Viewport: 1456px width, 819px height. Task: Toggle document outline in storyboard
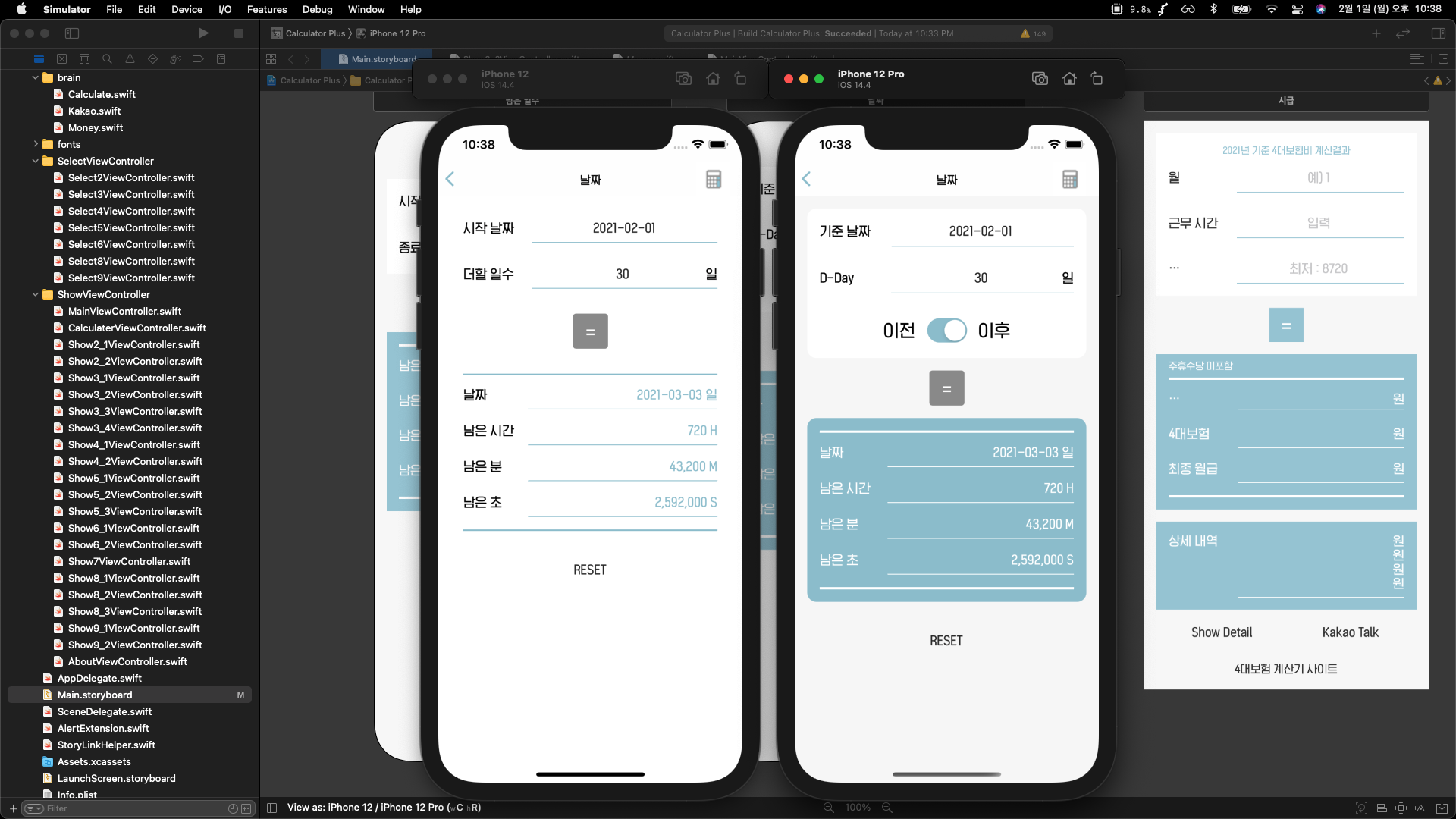(271, 808)
